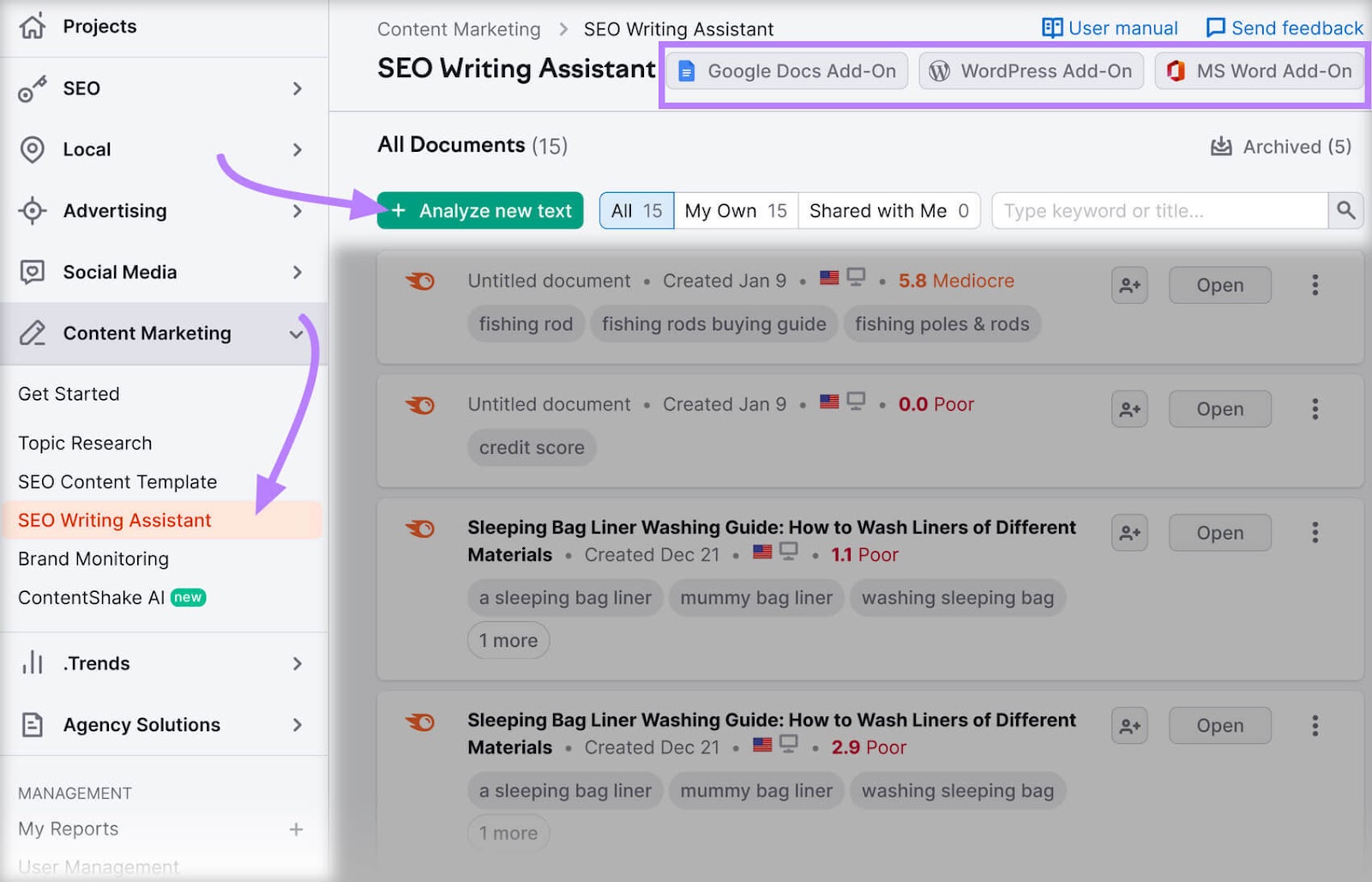Screen dimensions: 1372x882
Task: Select the SEO key icon in sidebar
Action: tap(32, 88)
